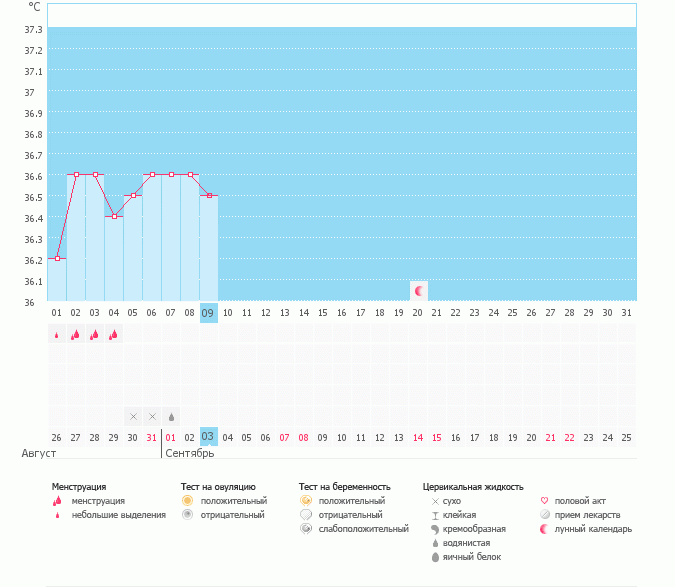This screenshot has width=675, height=587.
Task: Click the 36.5 temperature point on day 09
Action: (x=208, y=195)
